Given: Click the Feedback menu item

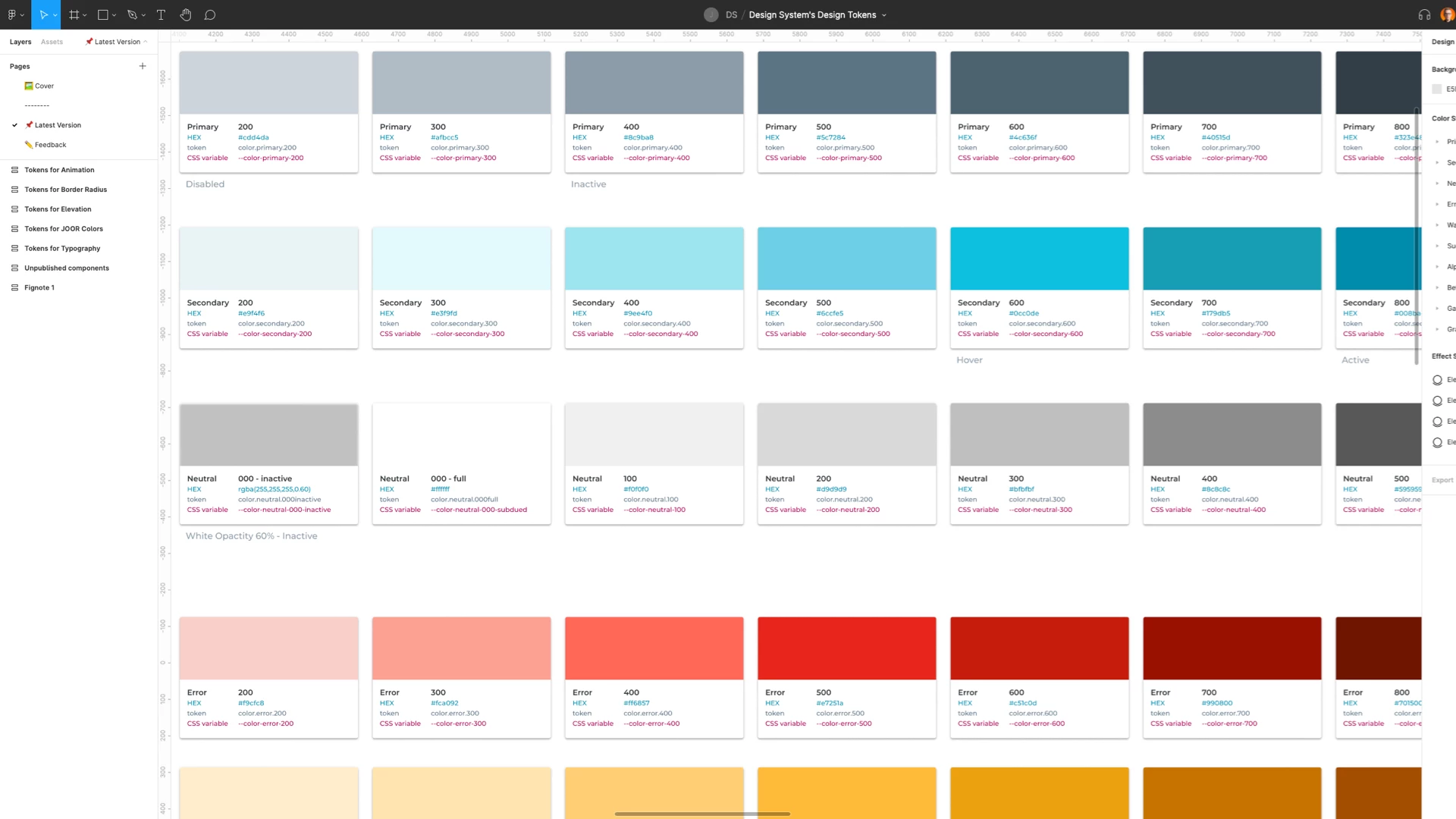Looking at the screenshot, I should pos(50,144).
